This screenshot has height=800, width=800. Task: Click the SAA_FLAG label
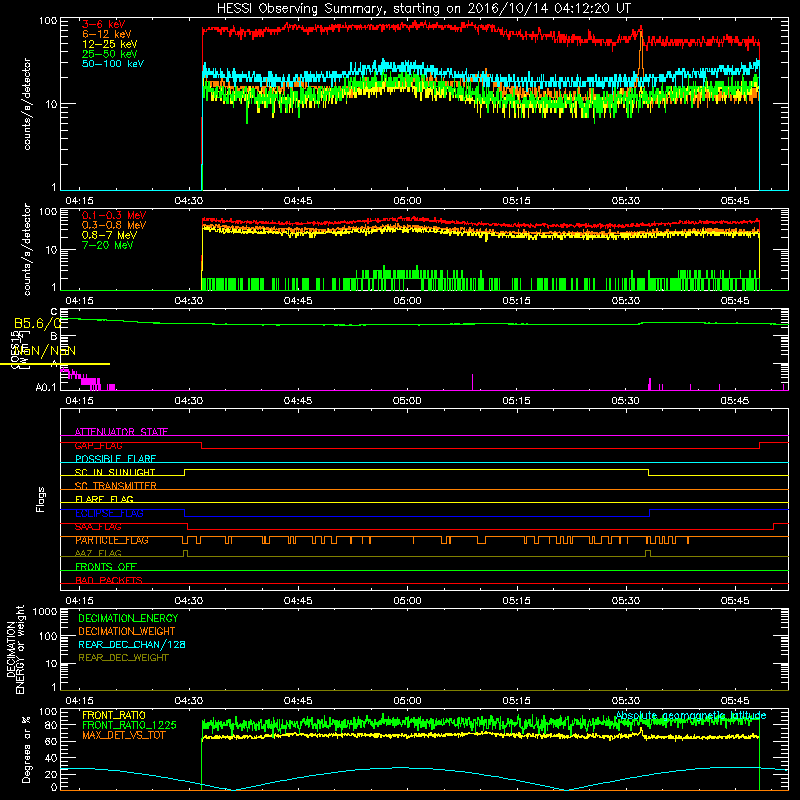point(98,527)
